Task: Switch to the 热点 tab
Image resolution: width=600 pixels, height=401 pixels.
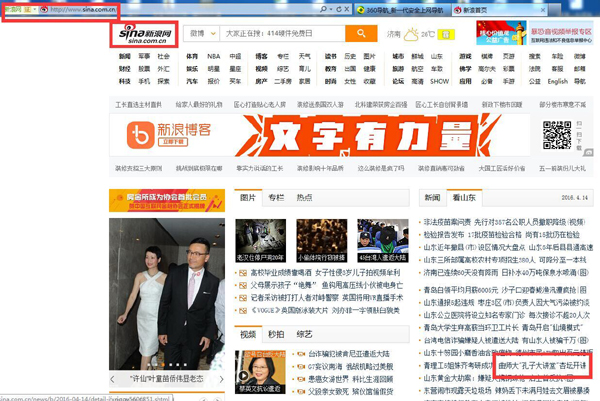Action: tap(304, 198)
